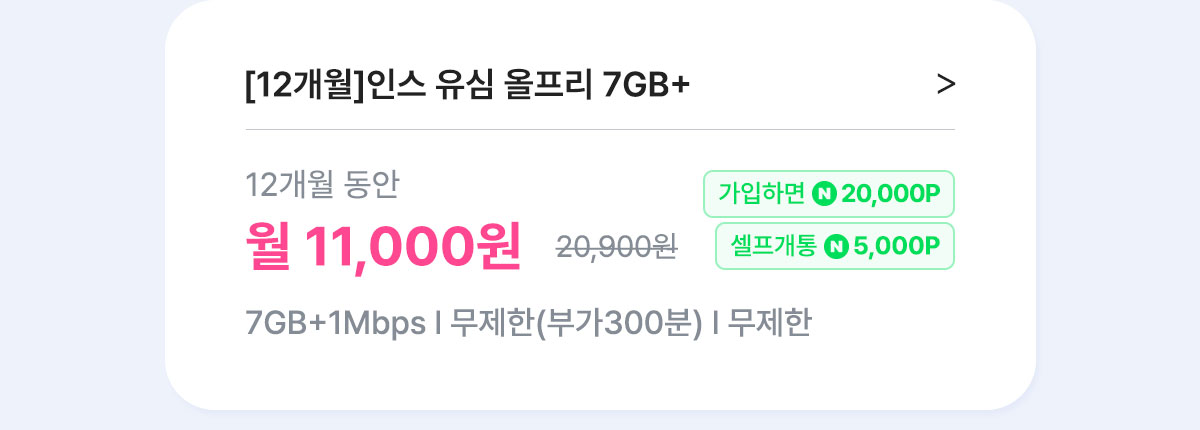Click the Naver N icon beside 20,000P
This screenshot has height=430, width=1200.
pos(825,194)
